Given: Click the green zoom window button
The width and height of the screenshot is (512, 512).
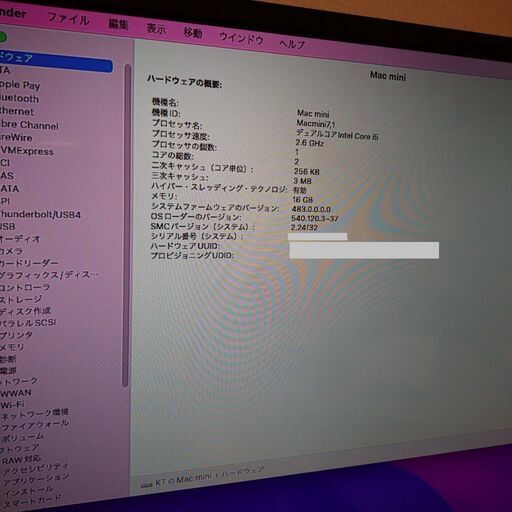Looking at the screenshot, I should click(x=2, y=37).
